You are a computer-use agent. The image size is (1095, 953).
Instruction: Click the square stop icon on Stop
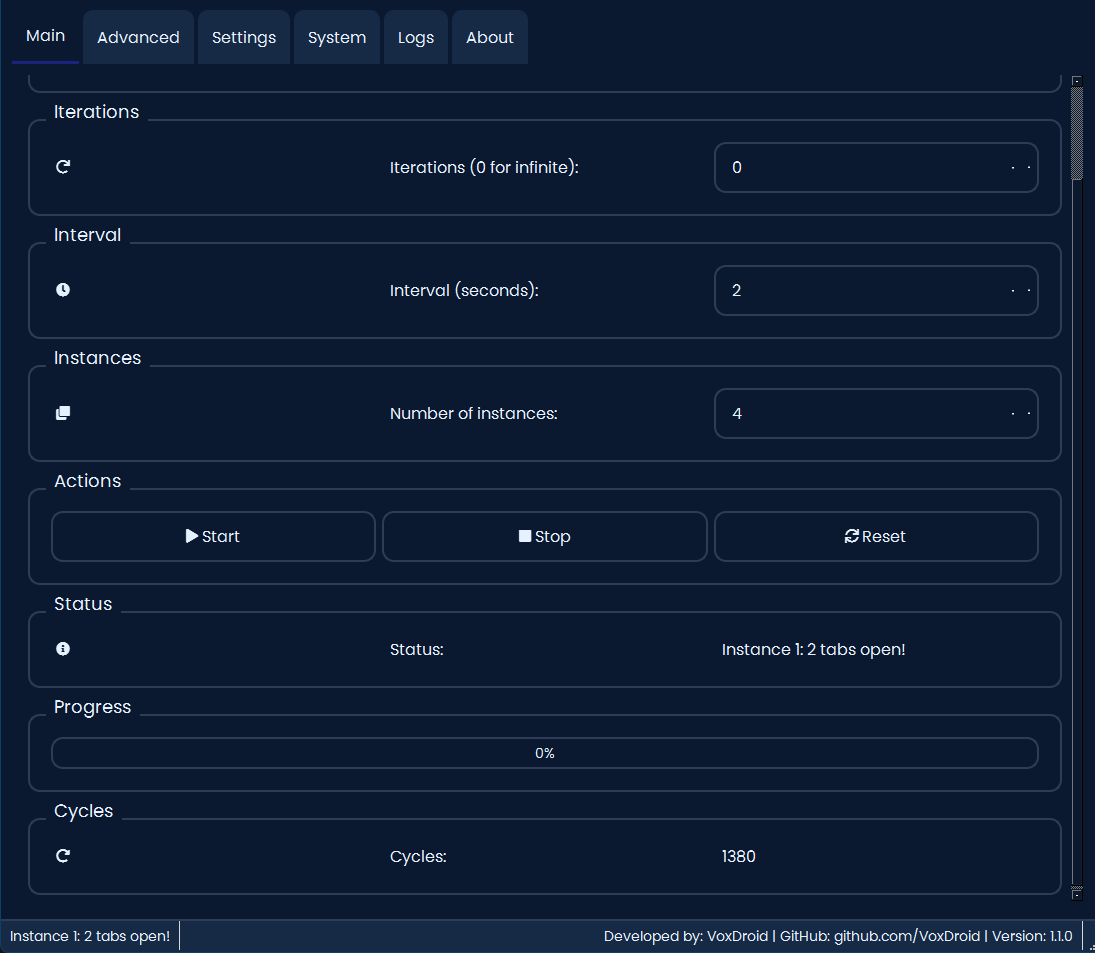(x=527, y=536)
